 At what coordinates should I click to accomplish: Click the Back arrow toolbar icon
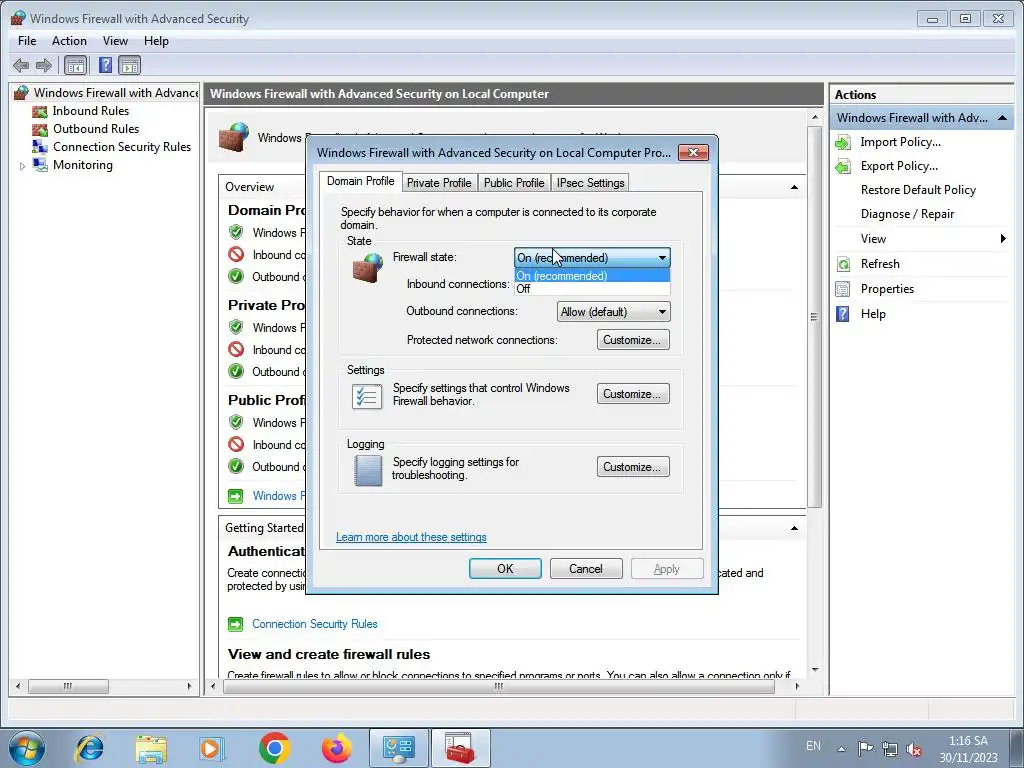point(21,65)
